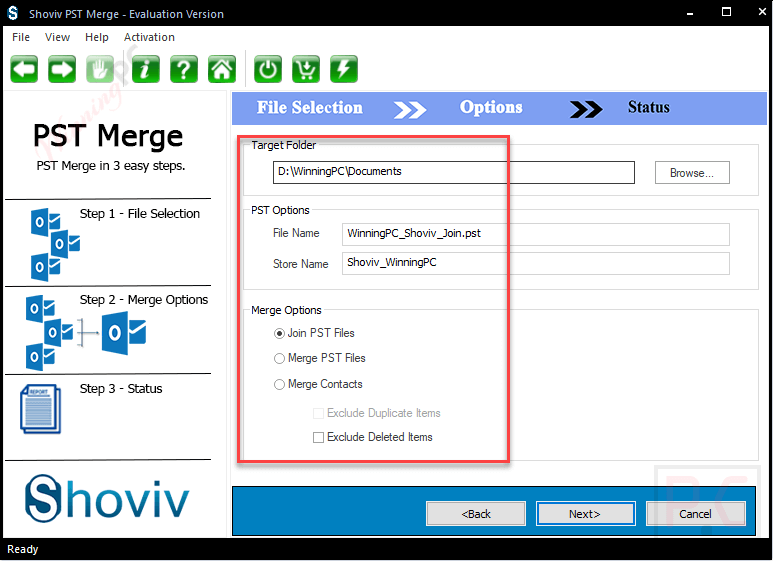Click the green Back arrow toolbar icon
The height and width of the screenshot is (561, 773).
coord(24,69)
